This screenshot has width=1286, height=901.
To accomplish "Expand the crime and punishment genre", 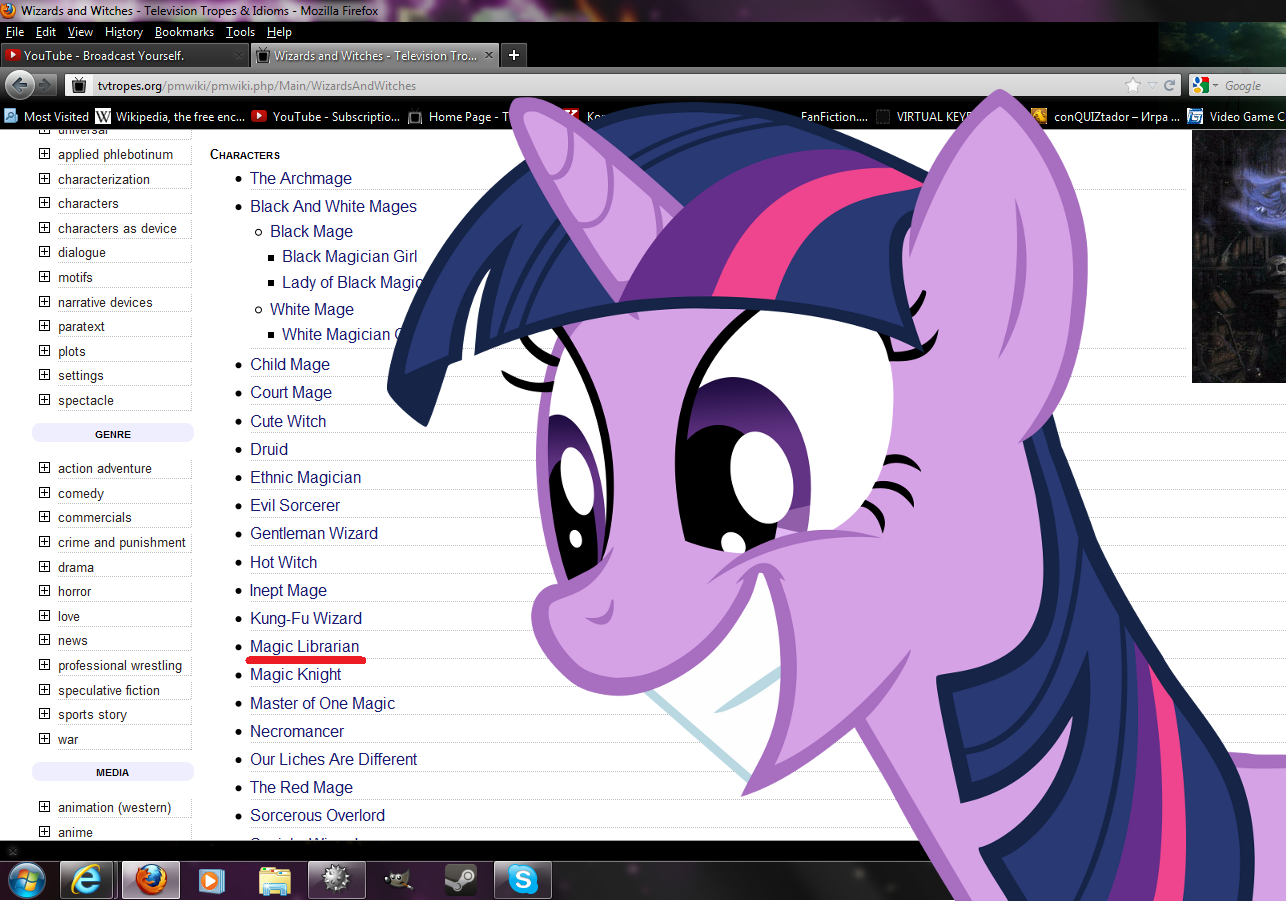I will (x=44, y=542).
